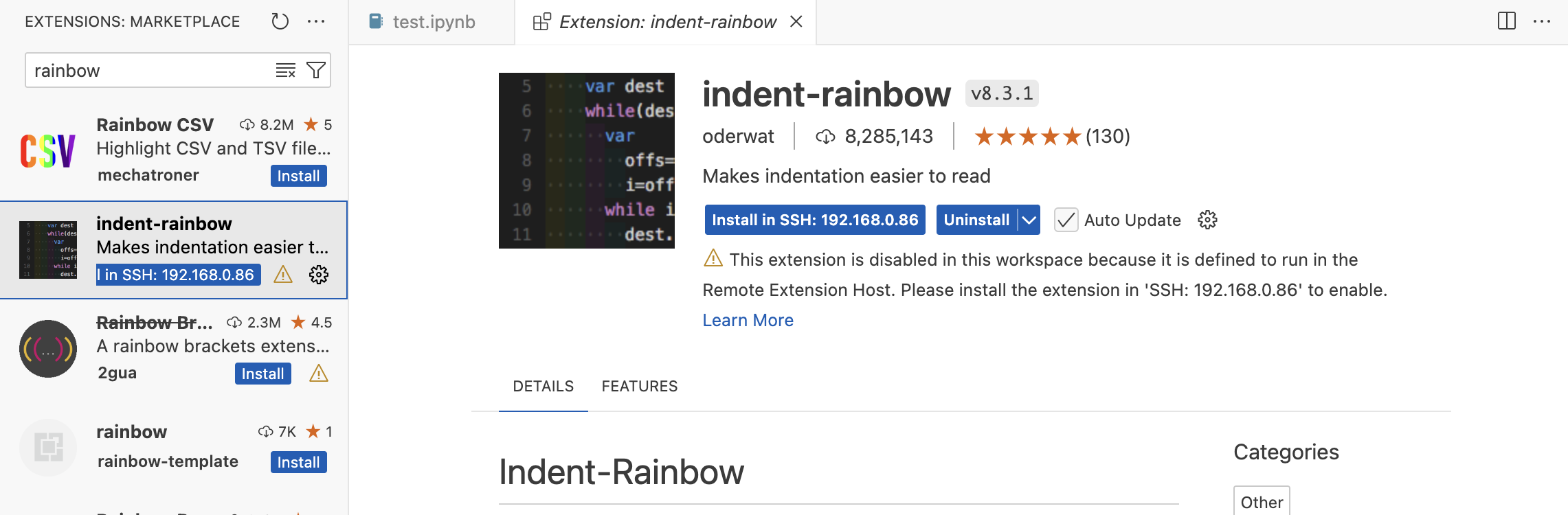Click warning icon beside disabled workspace message

click(713, 259)
